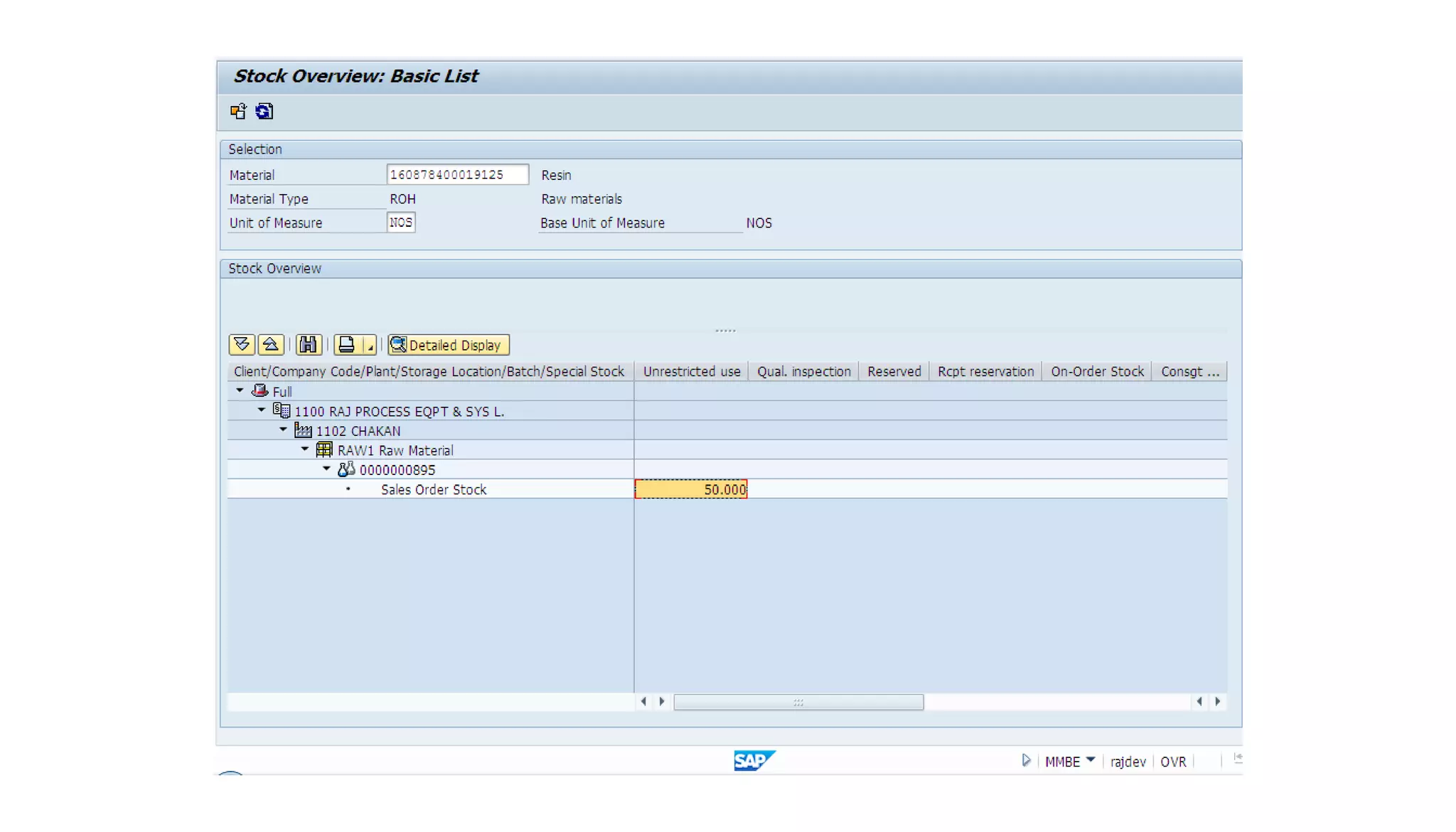Screen dimensions: 1456x832
Task: Click the SAP logo in the status bar
Action: pos(754,760)
